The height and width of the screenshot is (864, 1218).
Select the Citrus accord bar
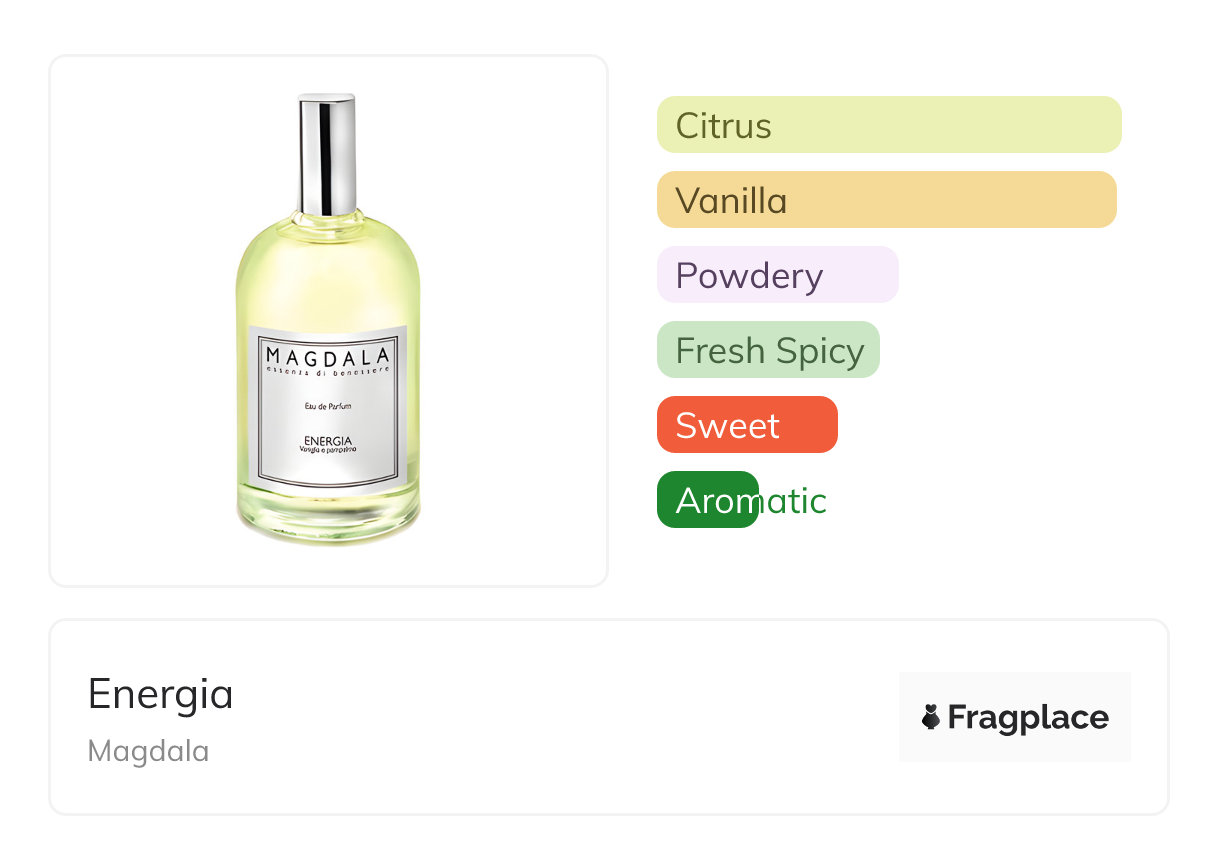(888, 125)
